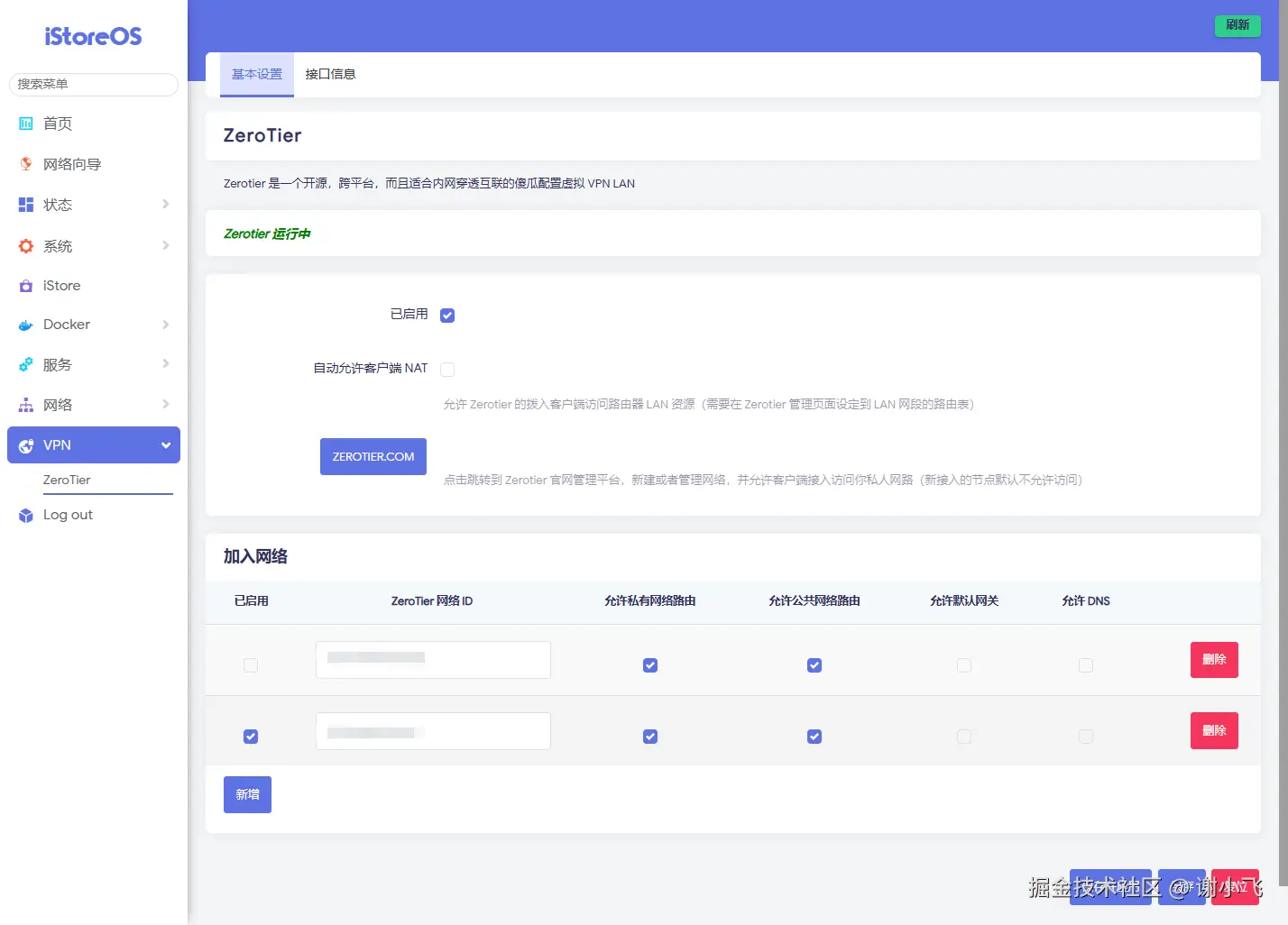The height and width of the screenshot is (925, 1288).
Task: Expand the 系统 submenu arrow
Action: [166, 245]
